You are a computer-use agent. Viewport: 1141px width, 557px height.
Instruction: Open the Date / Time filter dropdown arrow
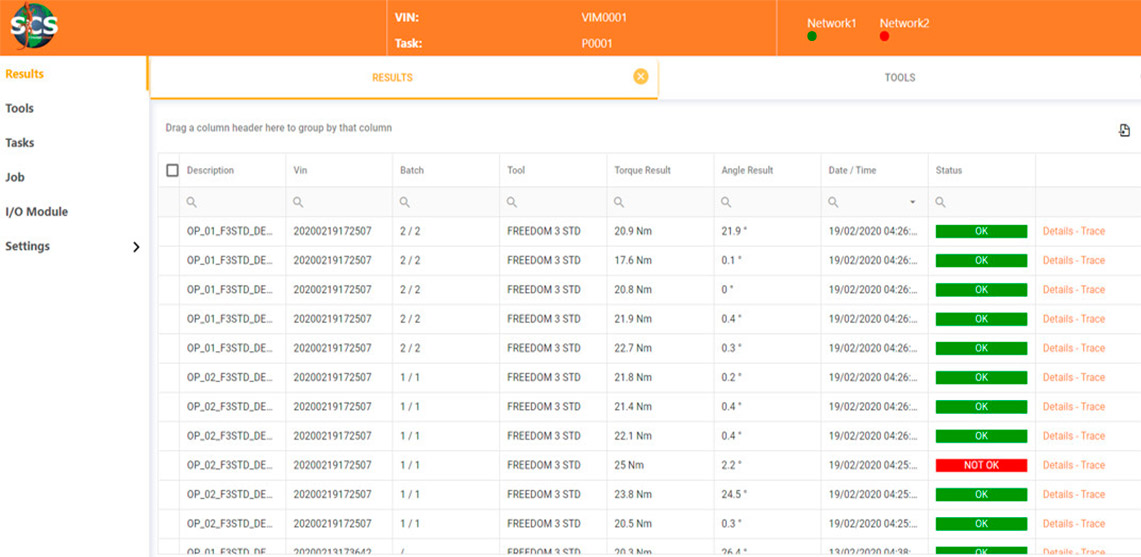coord(912,203)
